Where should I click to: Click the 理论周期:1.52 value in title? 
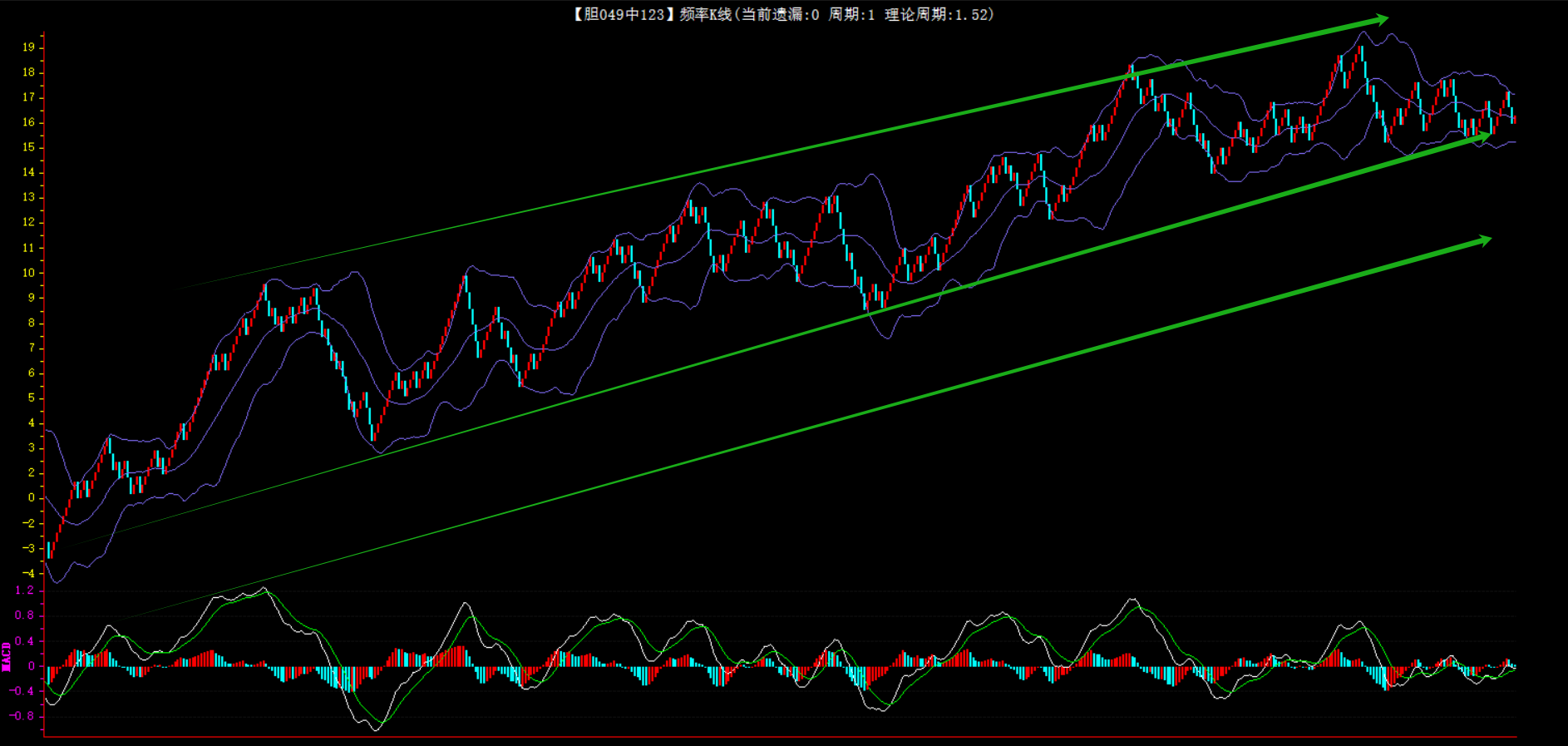(936, 14)
